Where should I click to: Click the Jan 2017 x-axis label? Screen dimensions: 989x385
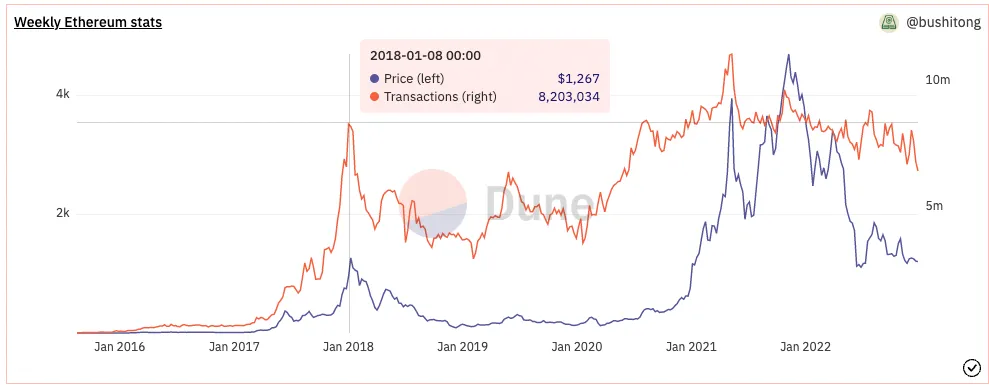pos(235,346)
